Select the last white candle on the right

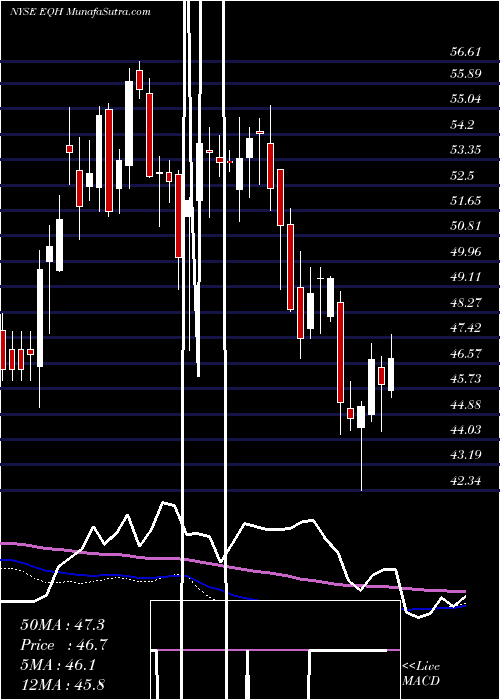click(391, 374)
